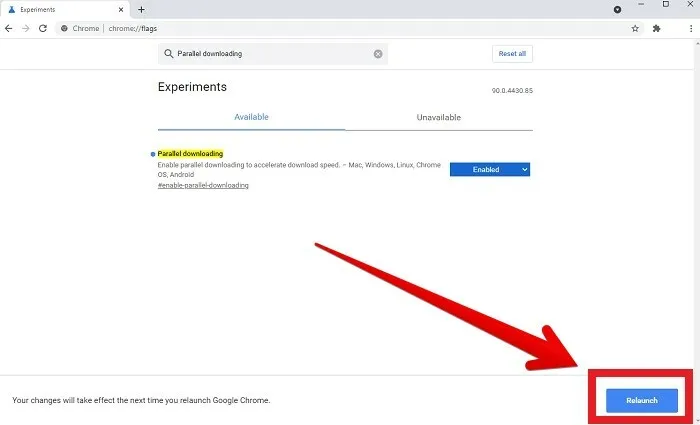Clear the flags search field

pyautogui.click(x=378, y=54)
